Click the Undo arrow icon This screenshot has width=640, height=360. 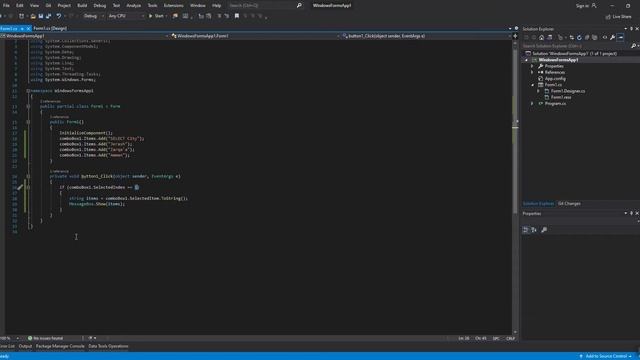tap(59, 16)
